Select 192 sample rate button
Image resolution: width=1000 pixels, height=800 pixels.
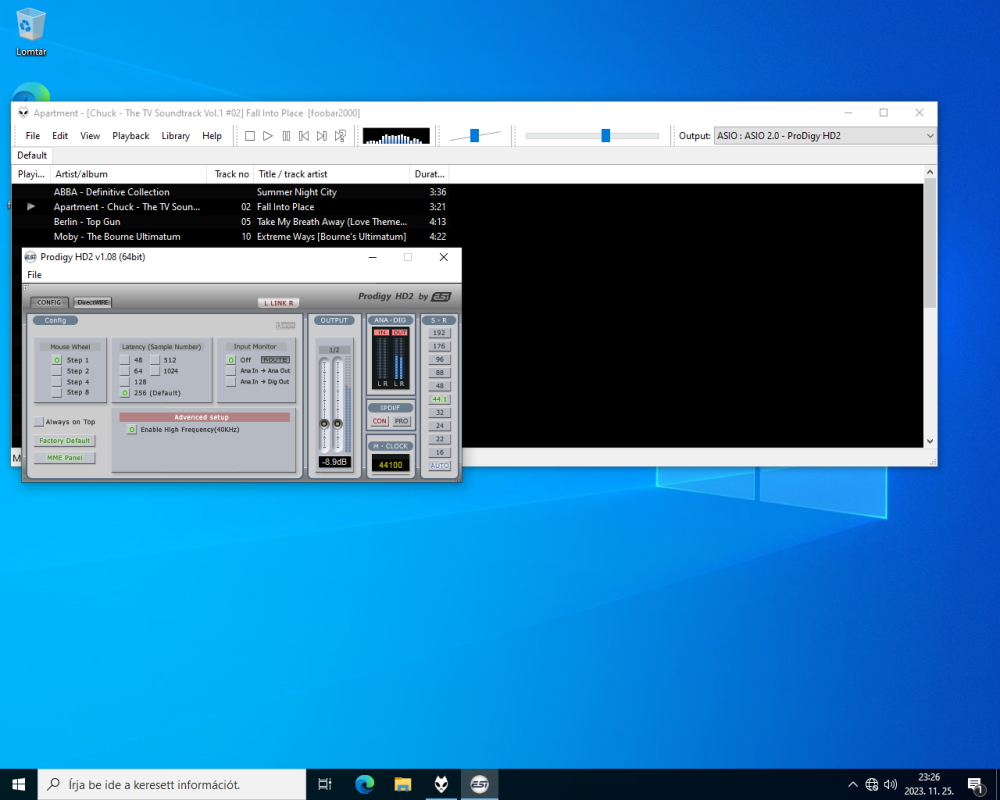click(x=439, y=333)
